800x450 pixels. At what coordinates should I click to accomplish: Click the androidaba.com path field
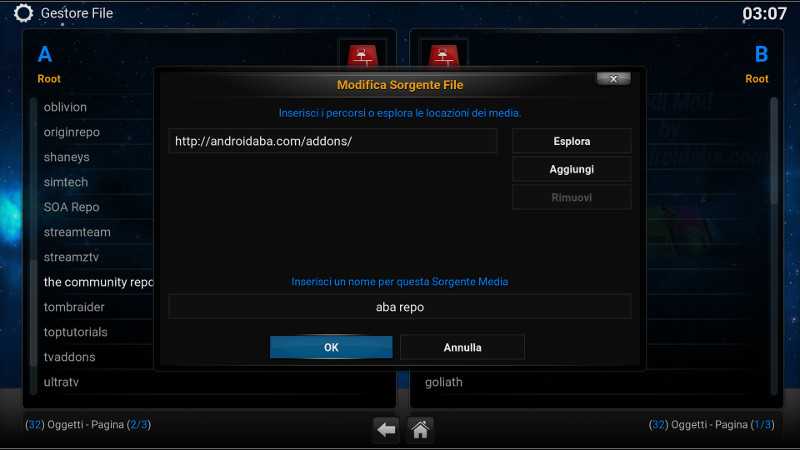[x=333, y=141]
